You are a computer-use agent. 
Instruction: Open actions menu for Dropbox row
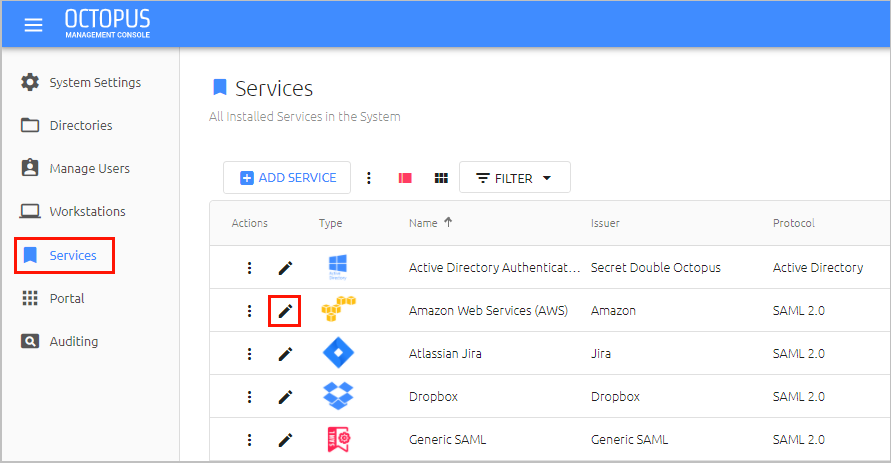pos(249,397)
